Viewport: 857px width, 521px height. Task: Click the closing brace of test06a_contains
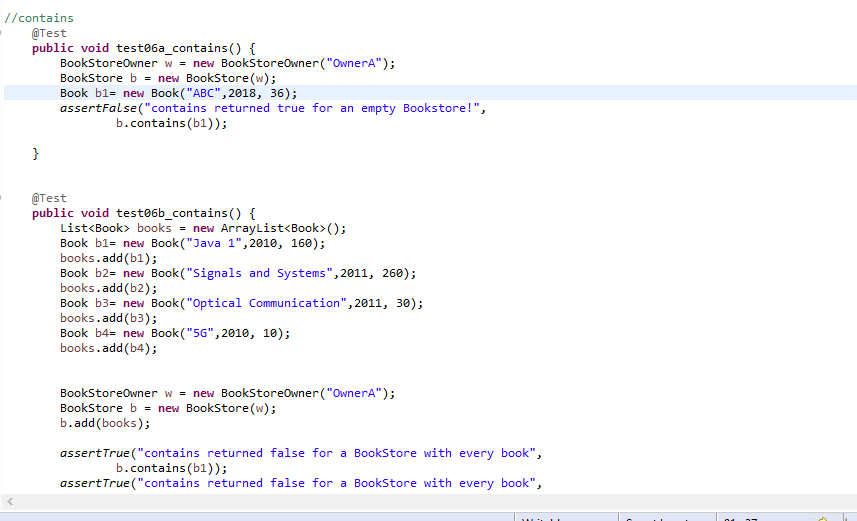point(36,154)
